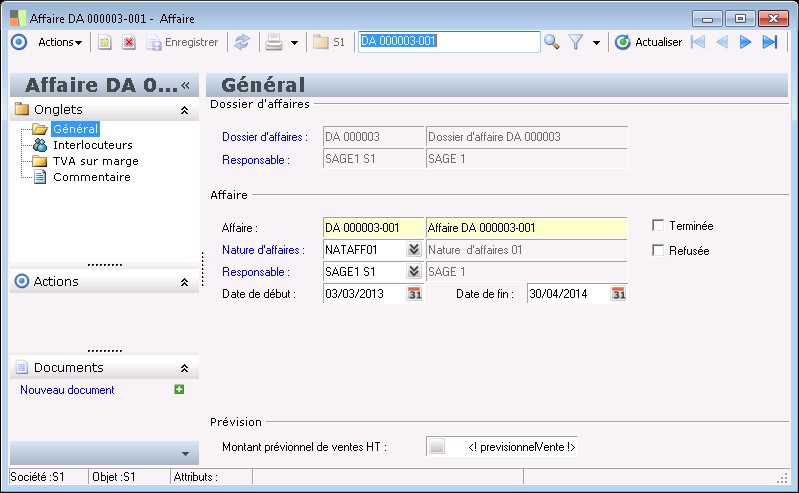This screenshot has width=799, height=493.
Task: Click the printer icon
Action: point(274,42)
